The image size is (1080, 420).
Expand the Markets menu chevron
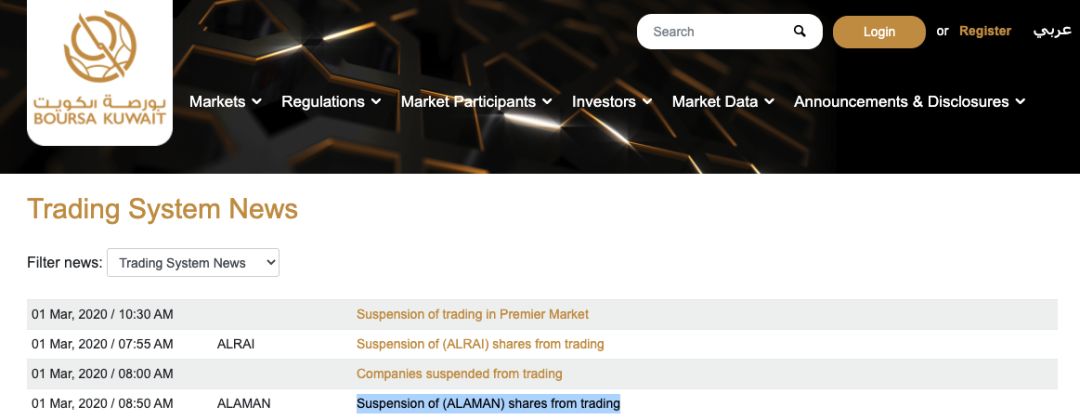point(257,102)
